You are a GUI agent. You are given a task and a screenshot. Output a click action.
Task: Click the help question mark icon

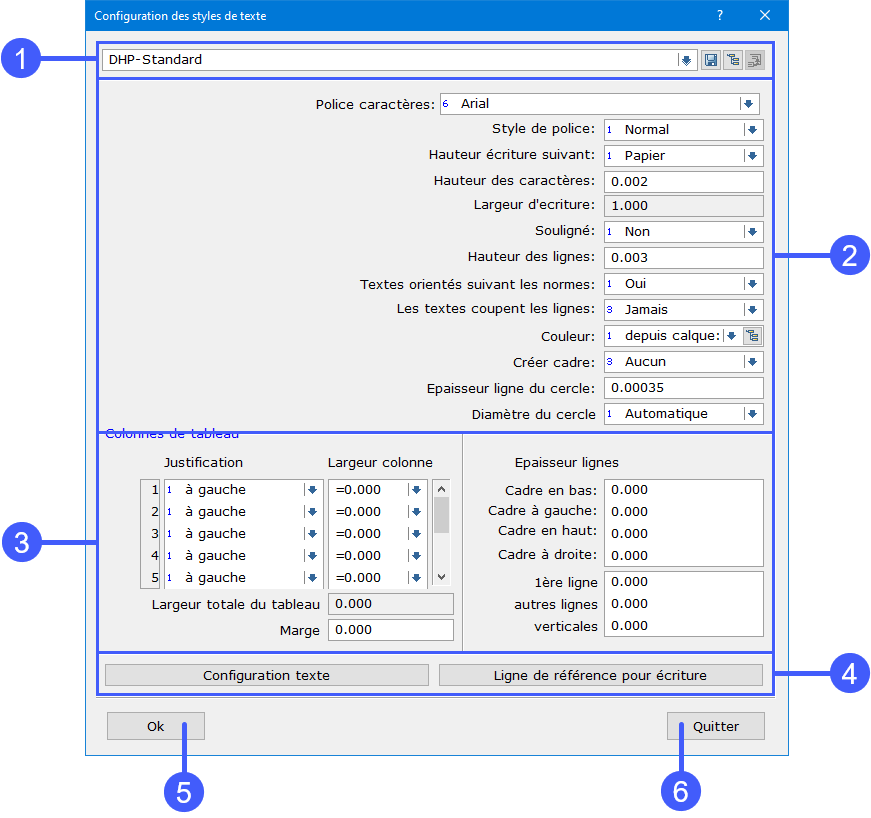(720, 15)
